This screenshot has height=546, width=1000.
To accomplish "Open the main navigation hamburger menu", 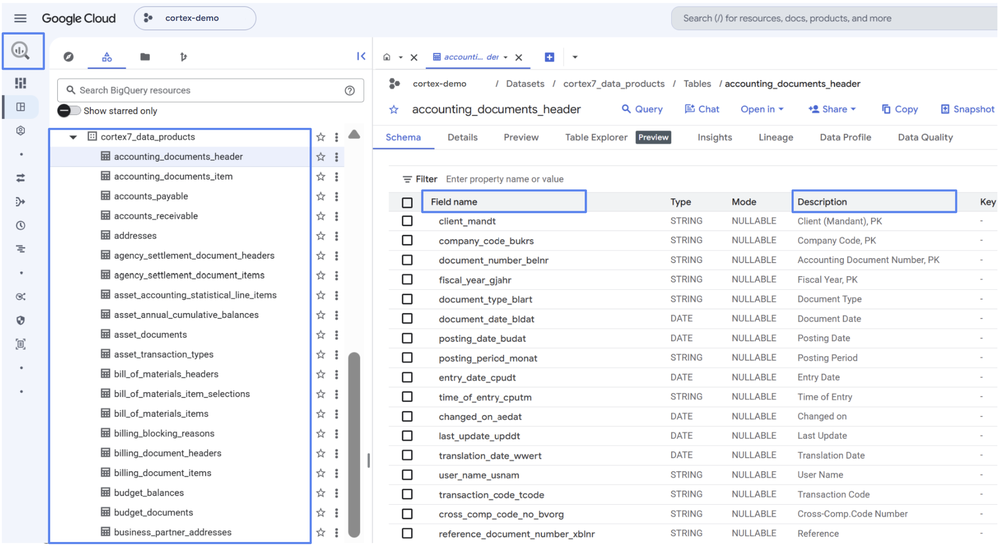I will click(x=20, y=18).
